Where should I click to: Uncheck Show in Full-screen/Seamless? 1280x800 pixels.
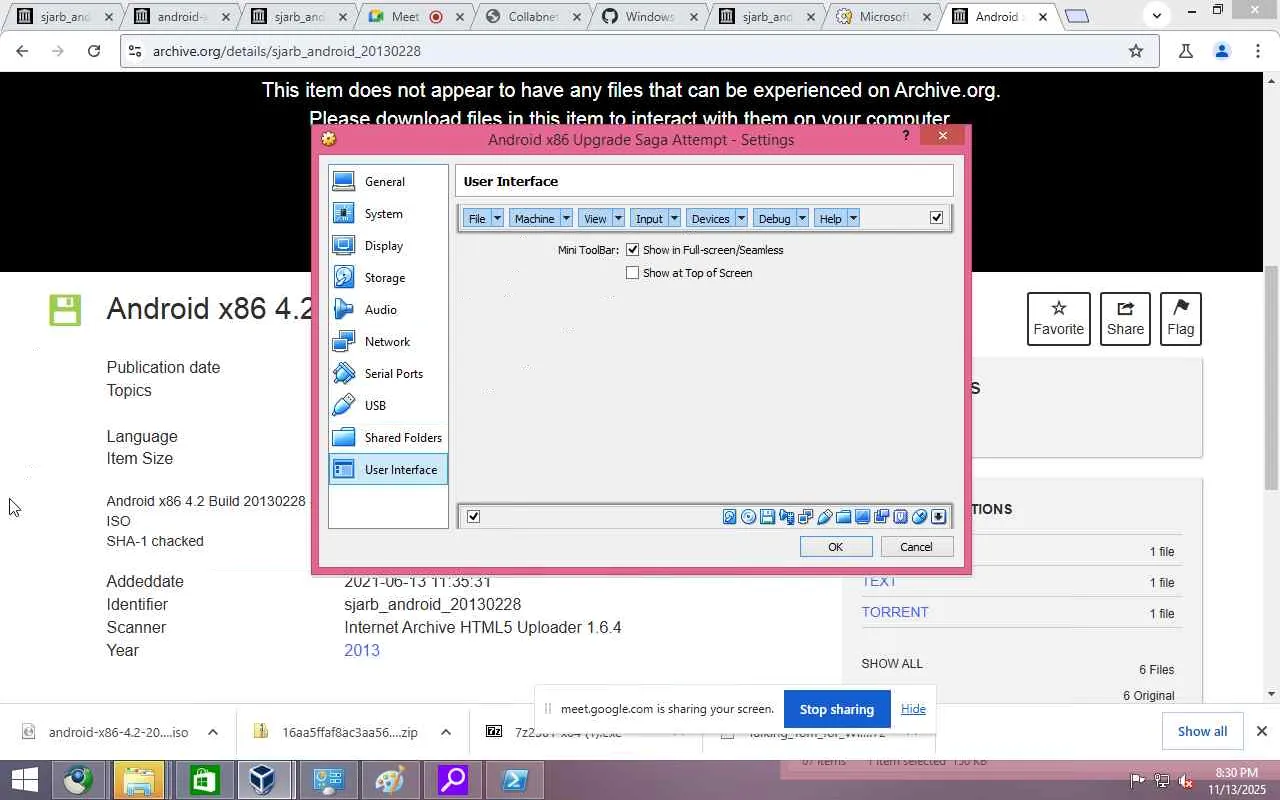632,250
